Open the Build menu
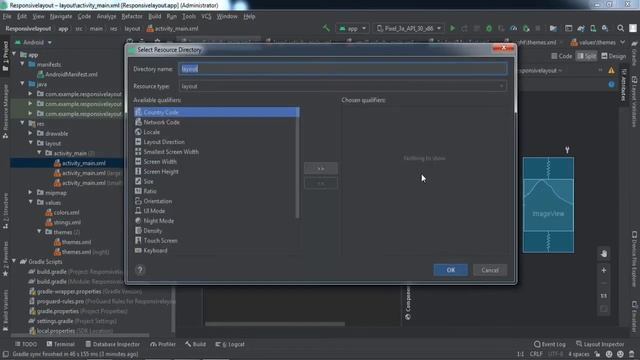The height and width of the screenshot is (360, 640). point(155,16)
